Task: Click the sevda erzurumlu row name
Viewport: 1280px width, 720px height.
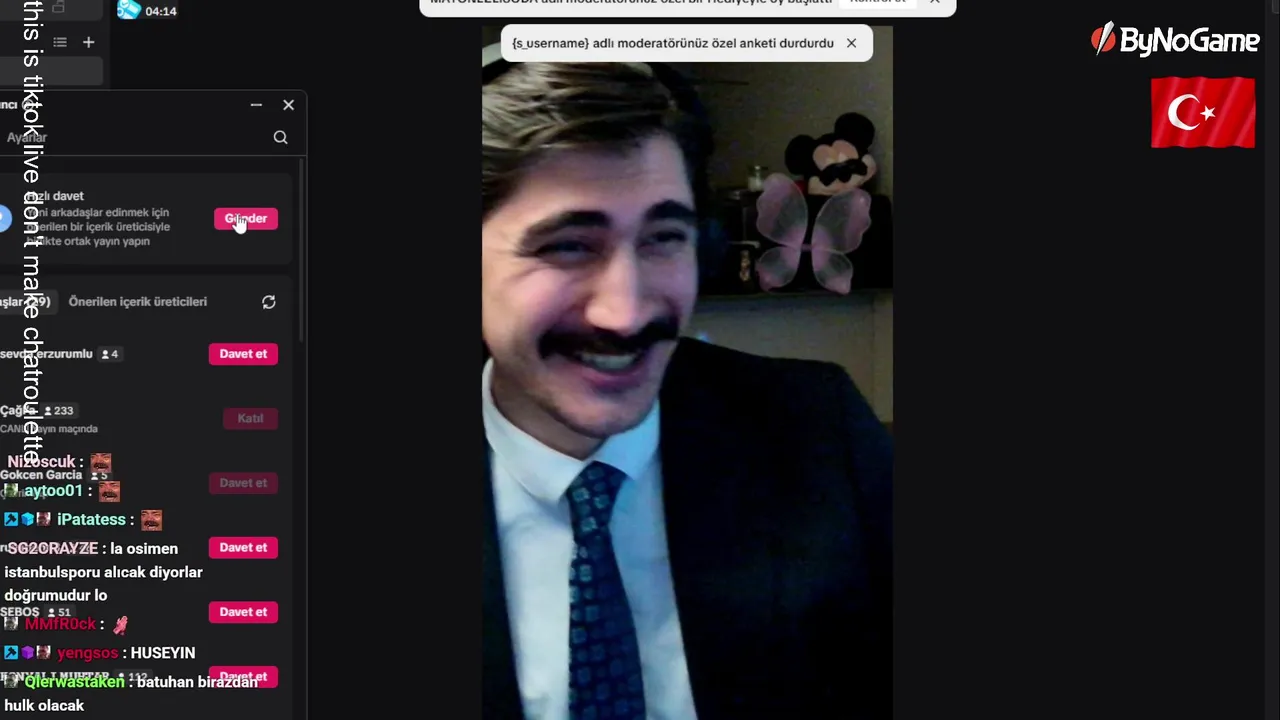Action: point(46,354)
